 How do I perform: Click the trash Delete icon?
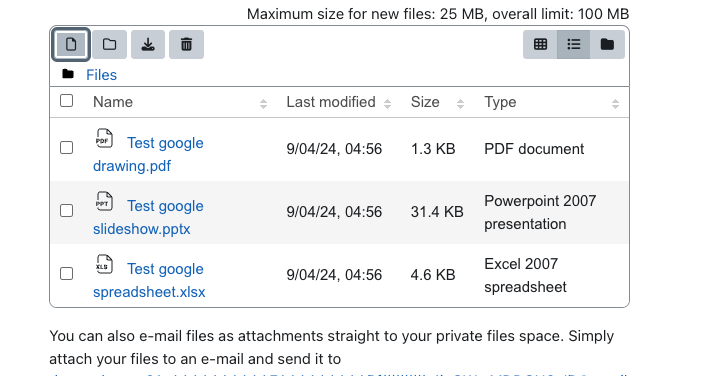coord(186,44)
